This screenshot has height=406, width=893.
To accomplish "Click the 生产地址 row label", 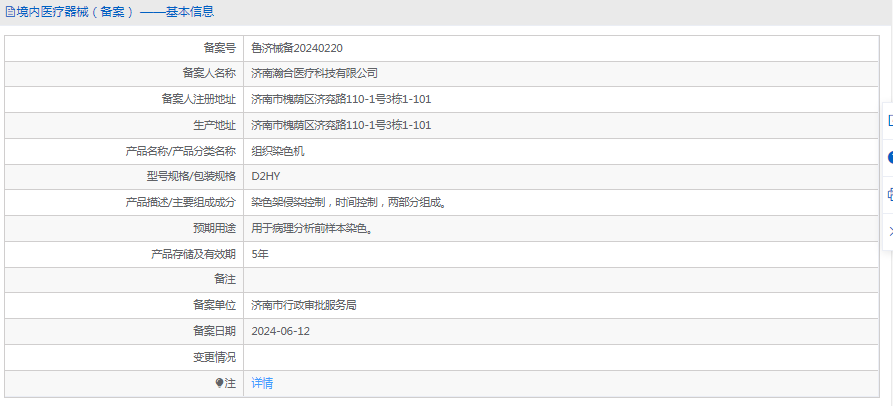I will [x=214, y=125].
